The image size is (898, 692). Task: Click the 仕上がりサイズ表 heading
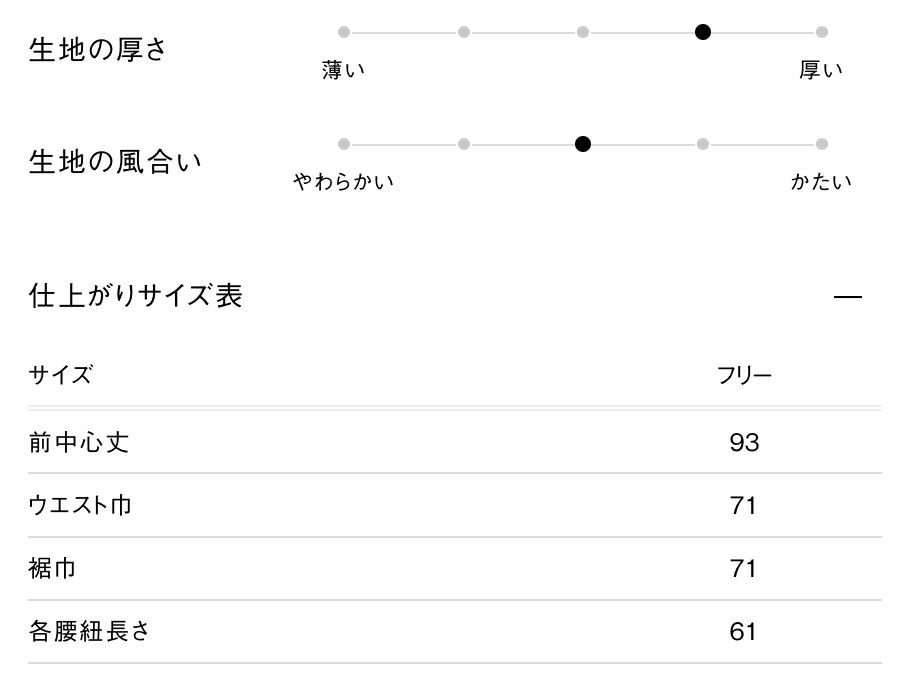pos(136,296)
